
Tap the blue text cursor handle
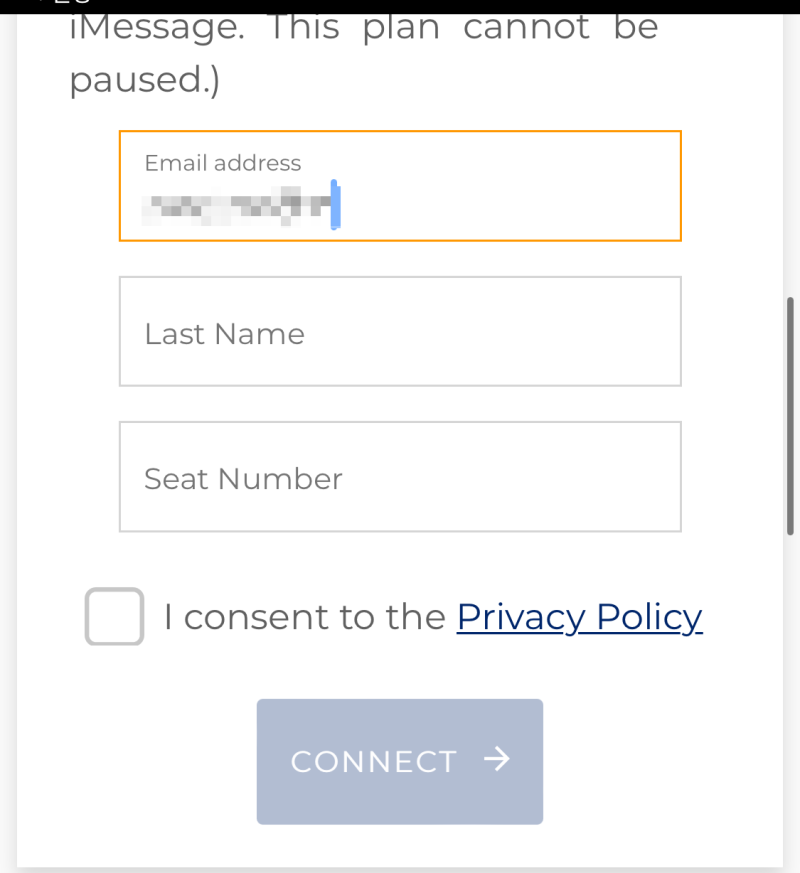(335, 205)
